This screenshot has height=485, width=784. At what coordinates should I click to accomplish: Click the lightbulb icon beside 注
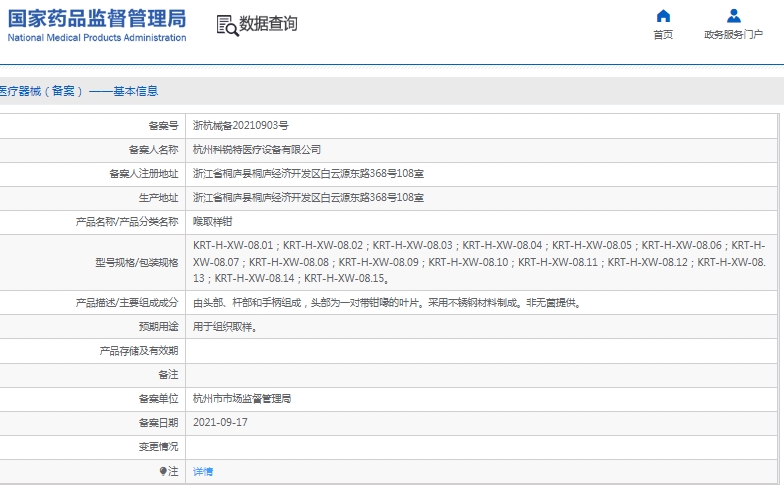click(162, 471)
